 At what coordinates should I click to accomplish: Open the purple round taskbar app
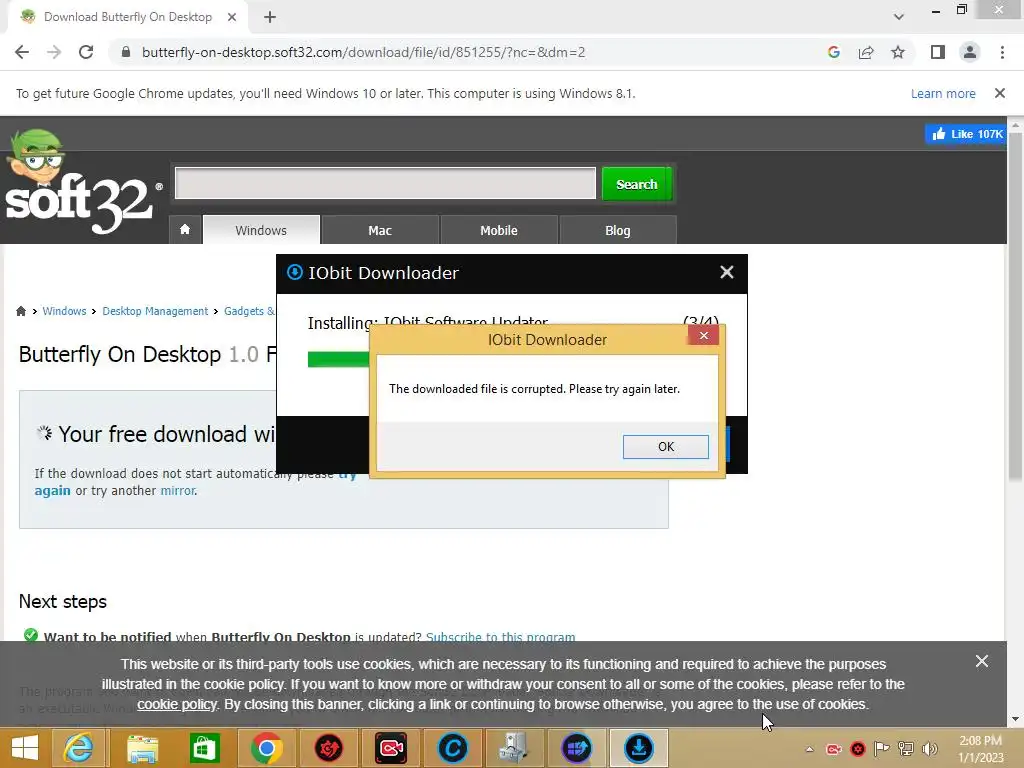tap(576, 748)
